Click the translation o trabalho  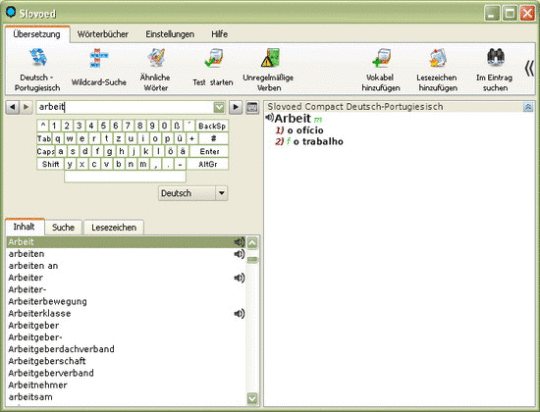click(x=318, y=142)
